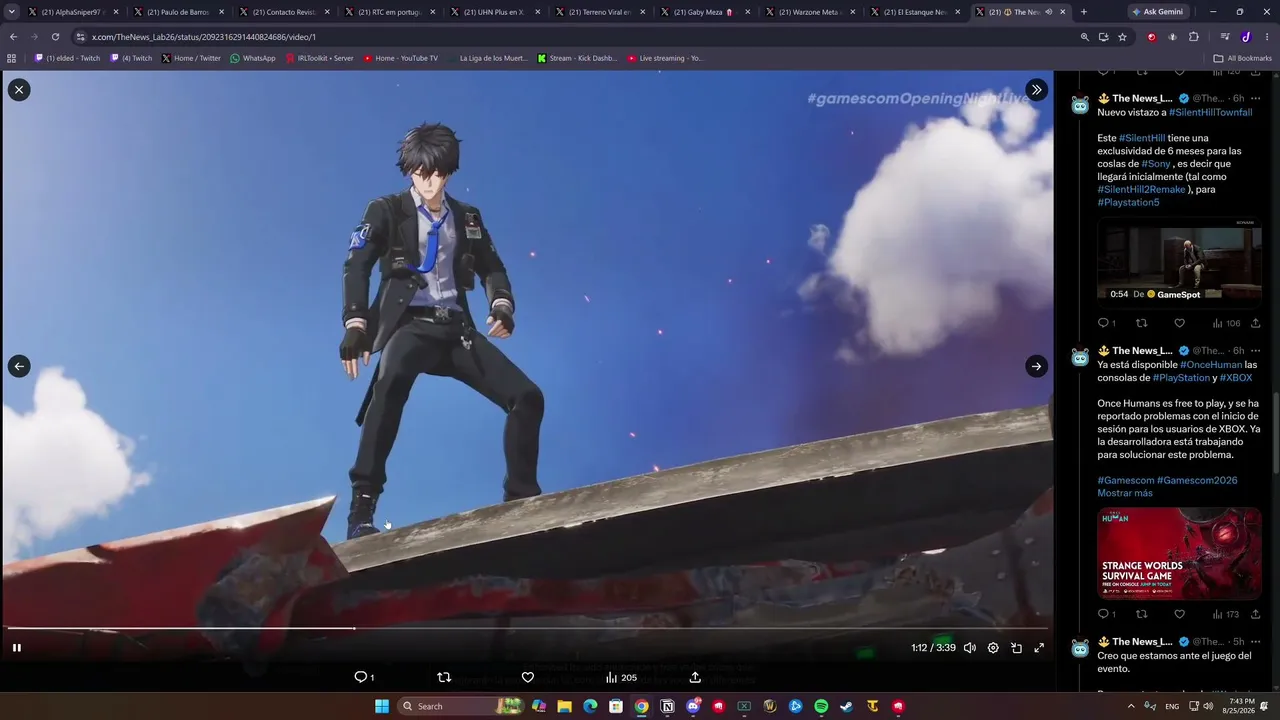Open the elded - Twitch bookmark
1280x720 pixels.
click(x=68, y=58)
